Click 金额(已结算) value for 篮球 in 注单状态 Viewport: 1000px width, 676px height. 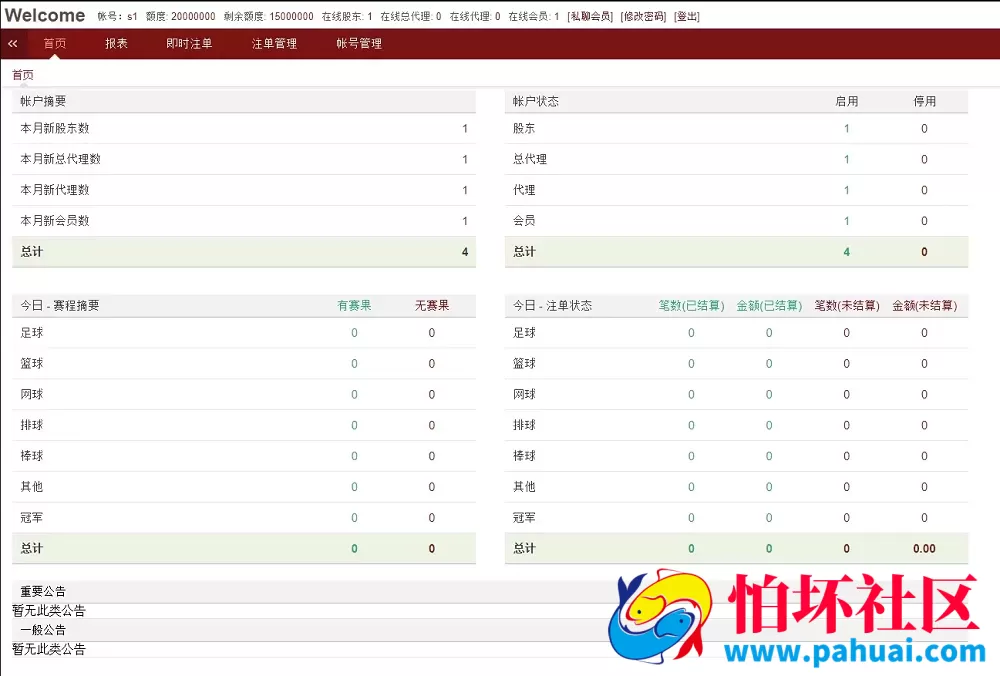point(769,364)
